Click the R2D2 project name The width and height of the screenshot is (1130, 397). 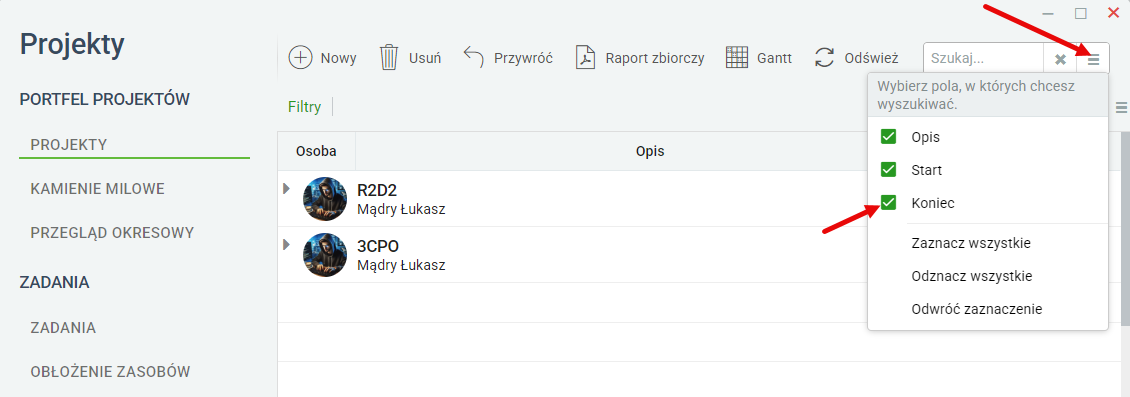(378, 190)
